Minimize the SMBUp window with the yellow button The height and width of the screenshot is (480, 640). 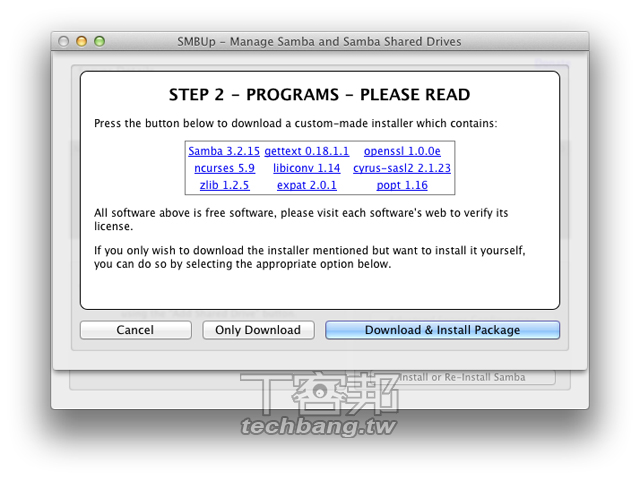tap(82, 41)
